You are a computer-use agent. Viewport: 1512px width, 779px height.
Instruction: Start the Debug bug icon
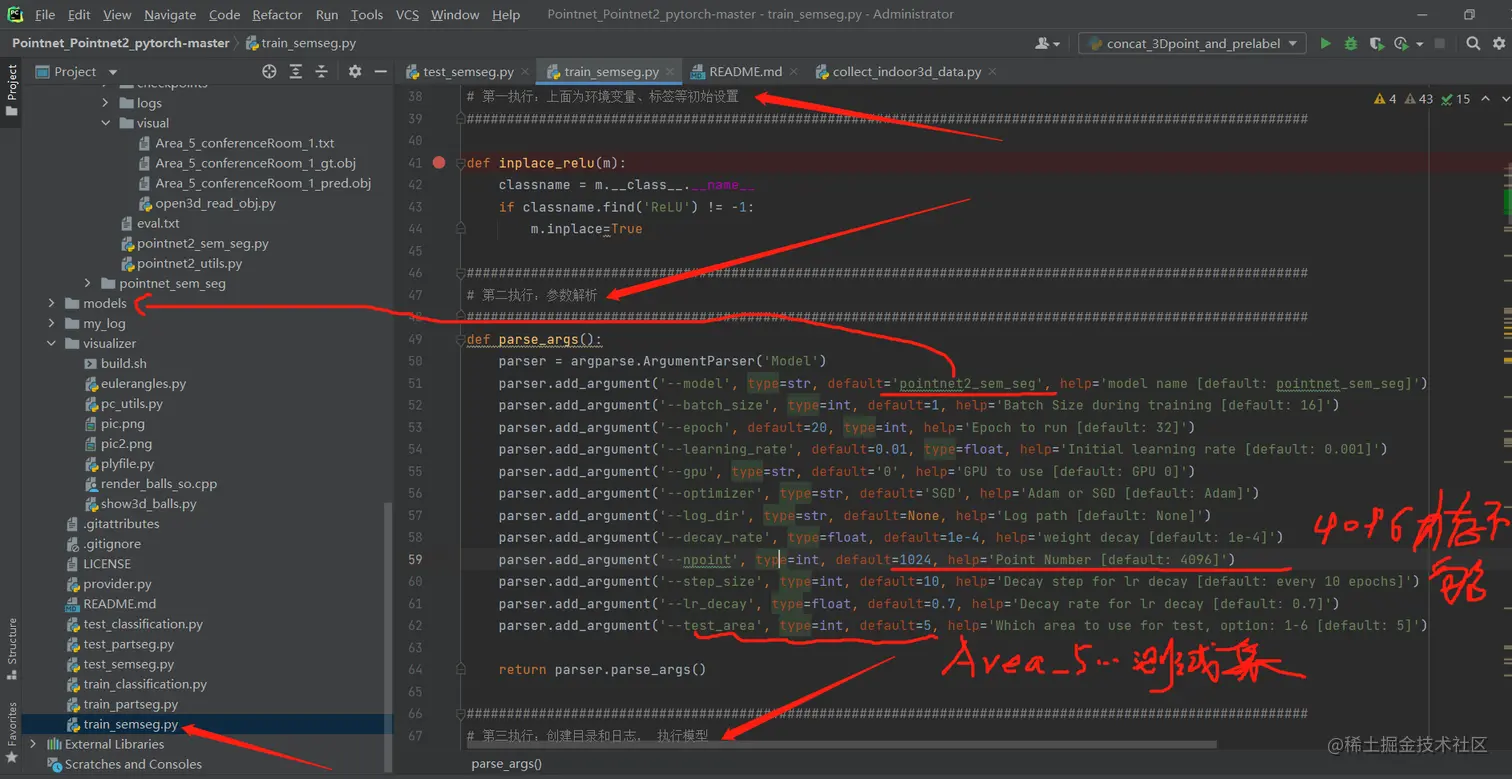pos(1351,44)
